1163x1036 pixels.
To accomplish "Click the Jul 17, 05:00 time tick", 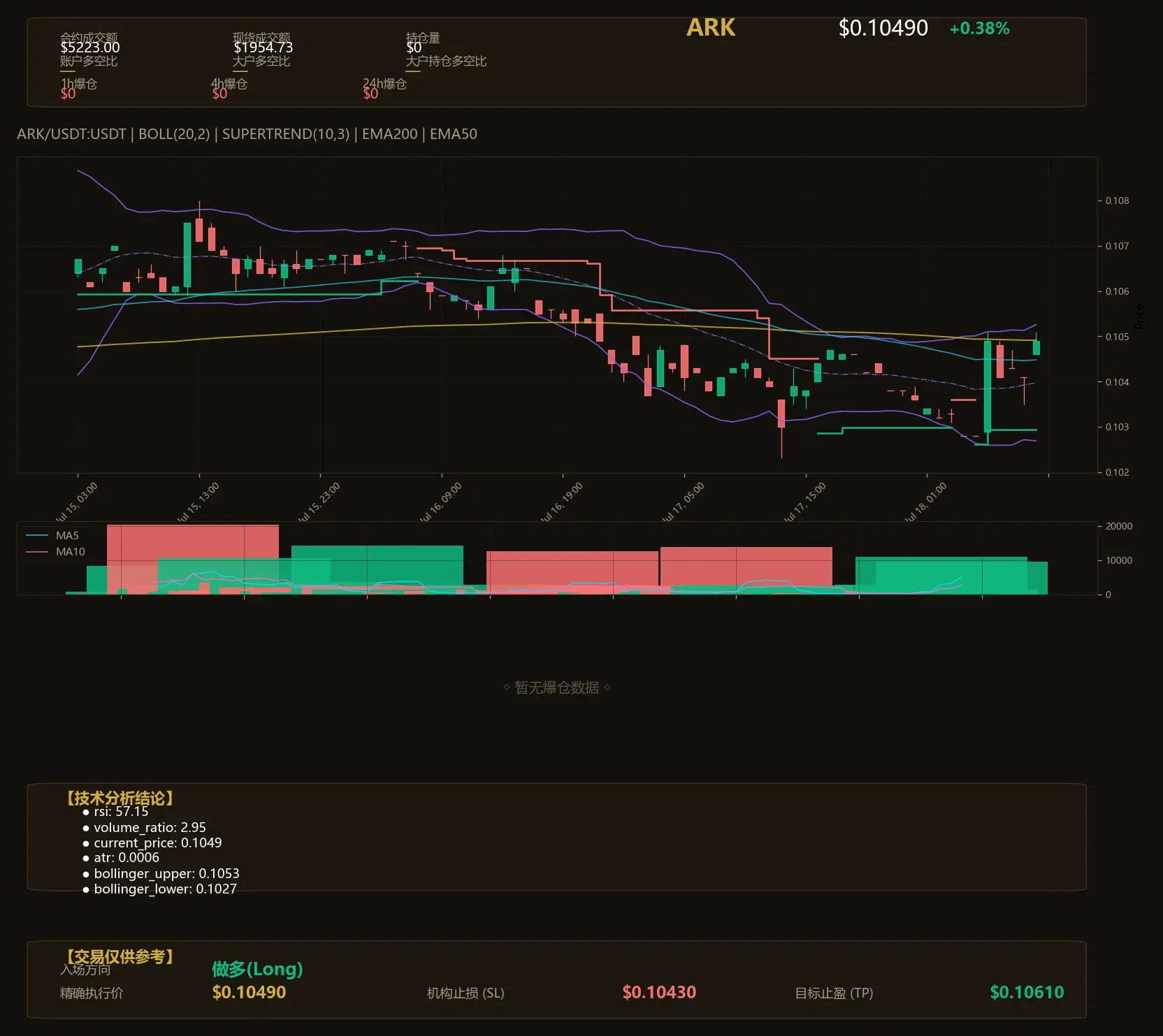I will [x=684, y=503].
